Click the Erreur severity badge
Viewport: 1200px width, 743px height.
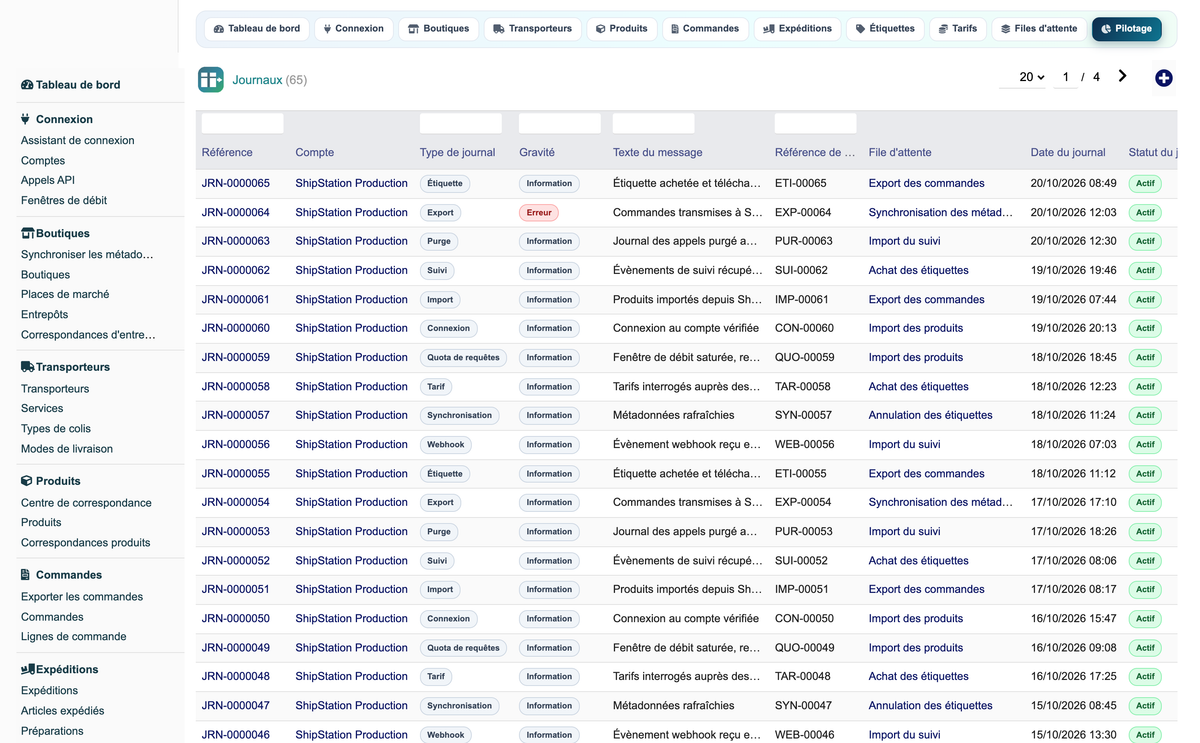tap(539, 212)
